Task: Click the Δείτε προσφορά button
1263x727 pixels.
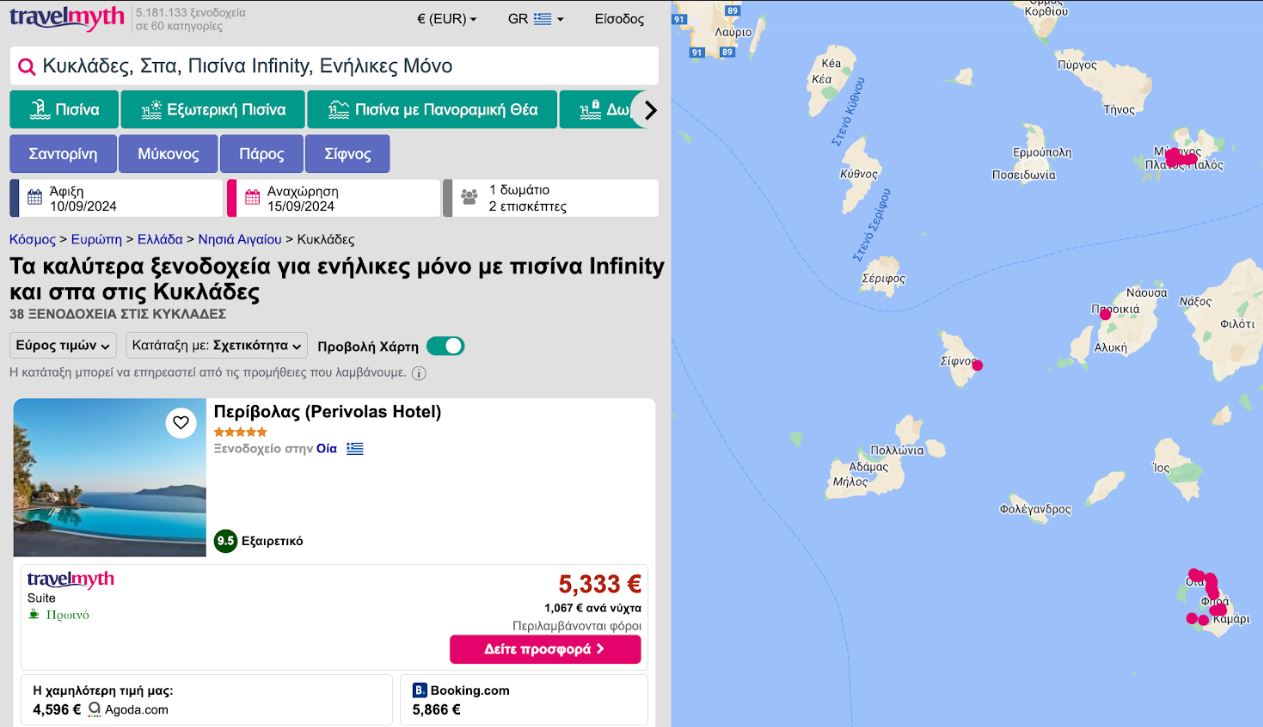Action: pyautogui.click(x=545, y=649)
